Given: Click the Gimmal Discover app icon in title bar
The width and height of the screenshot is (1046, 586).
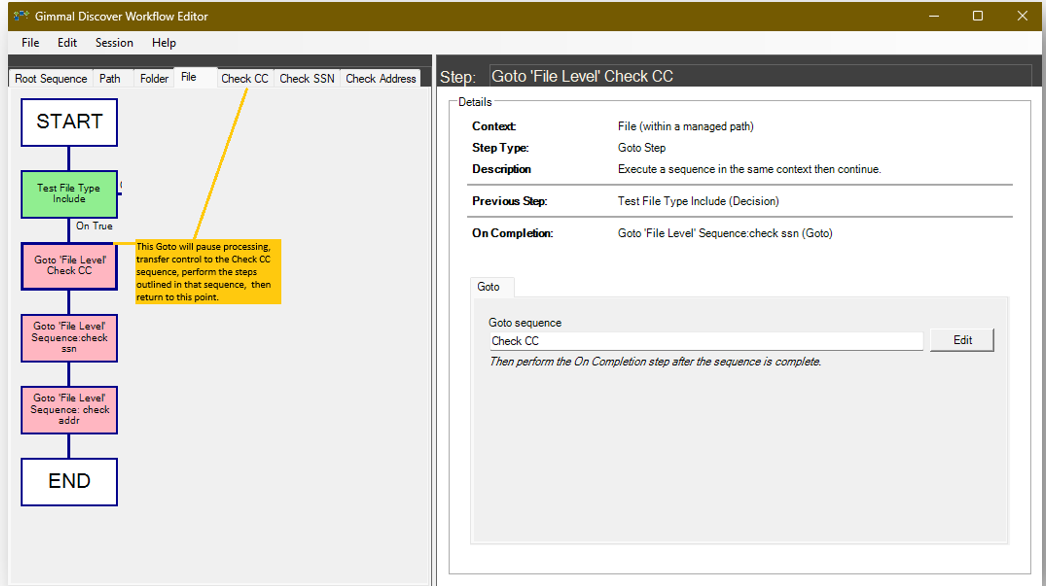Looking at the screenshot, I should 20,16.
